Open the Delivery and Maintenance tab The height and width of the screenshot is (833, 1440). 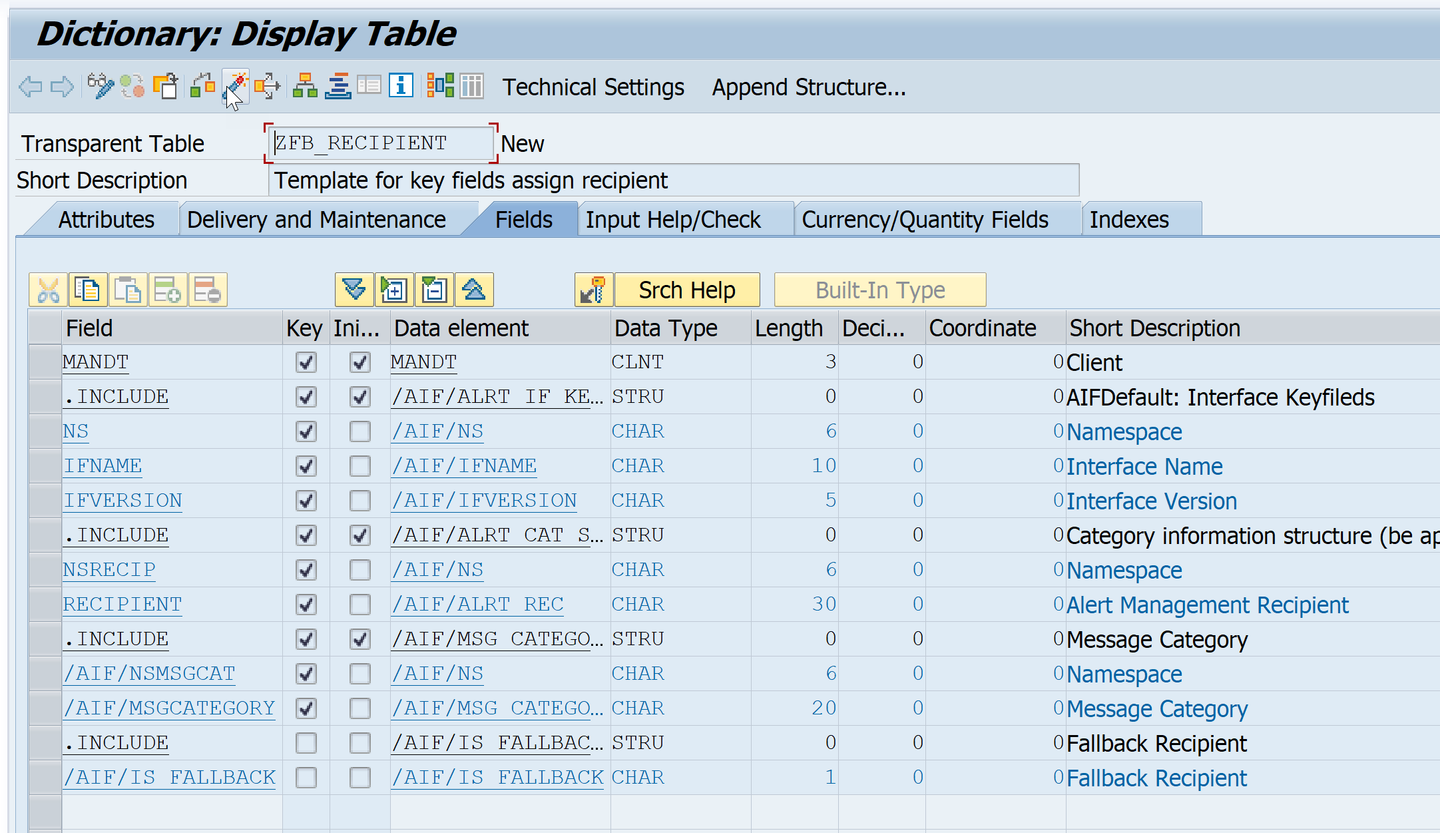[317, 220]
